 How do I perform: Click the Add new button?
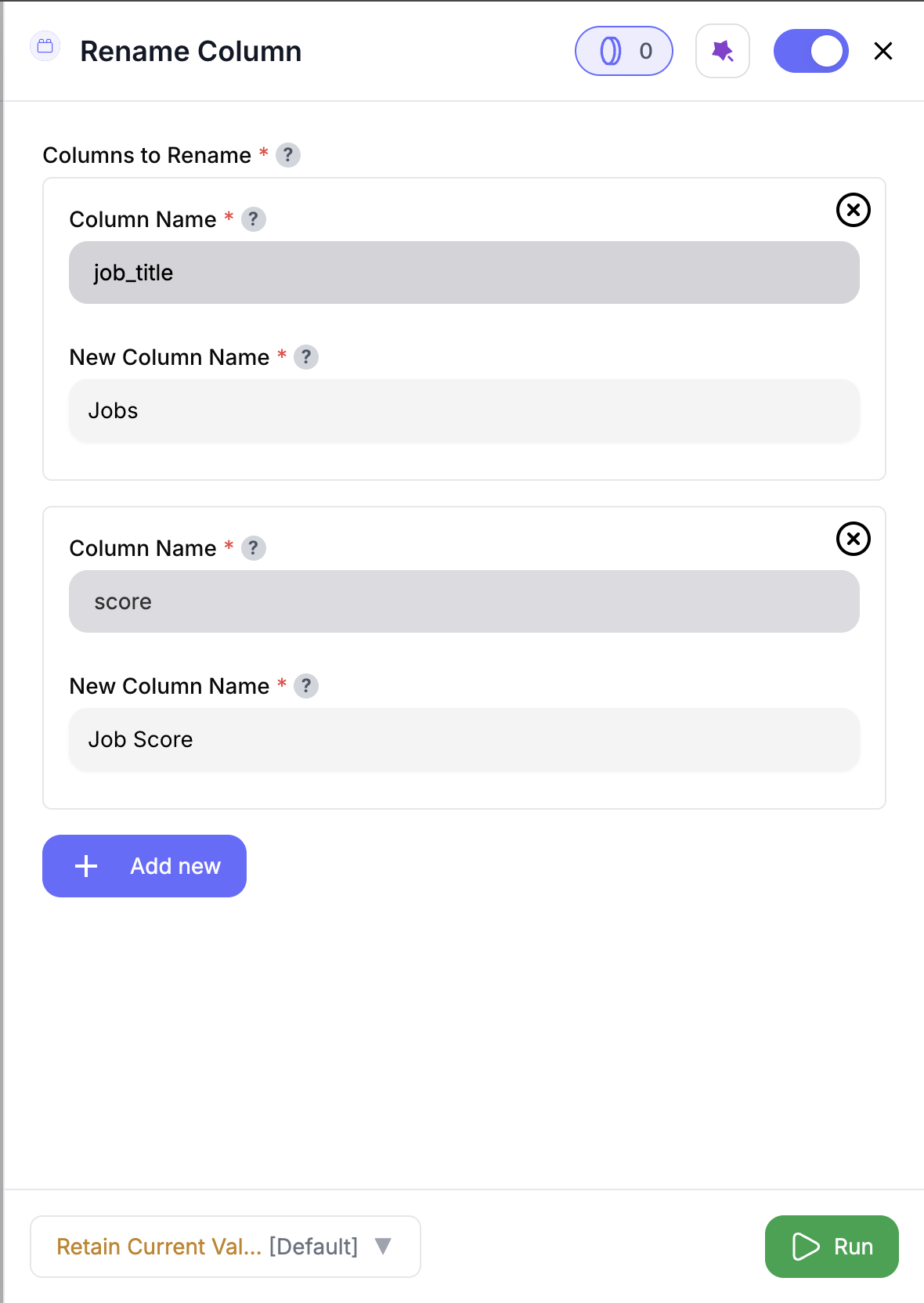click(144, 866)
